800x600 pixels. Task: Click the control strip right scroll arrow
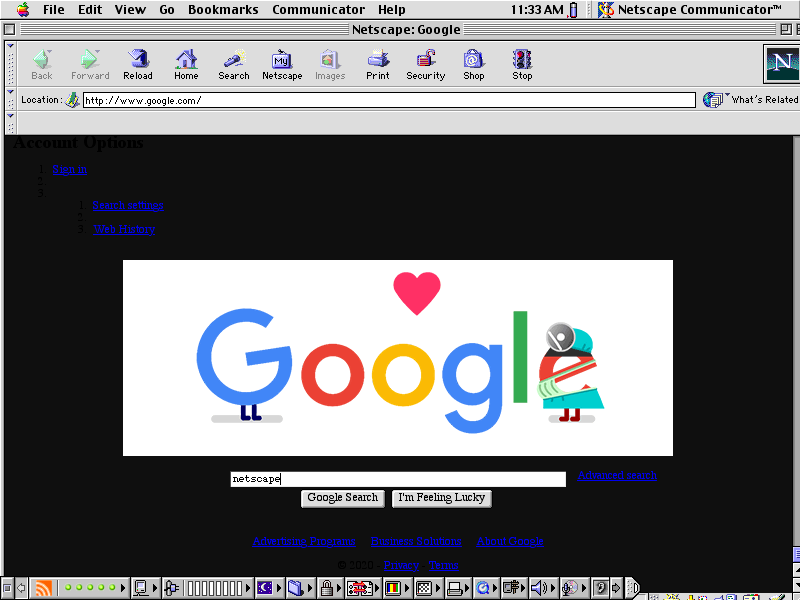[616, 588]
